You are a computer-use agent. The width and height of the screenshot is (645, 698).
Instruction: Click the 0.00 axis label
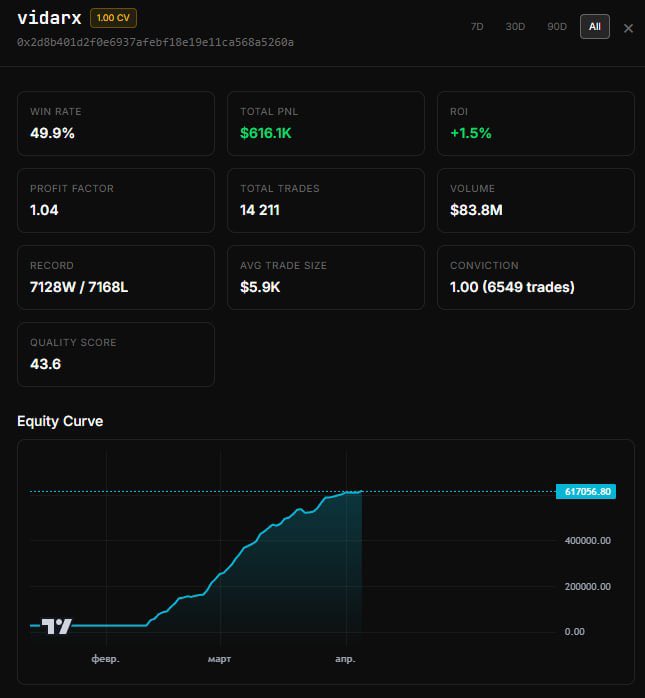[x=574, y=632]
